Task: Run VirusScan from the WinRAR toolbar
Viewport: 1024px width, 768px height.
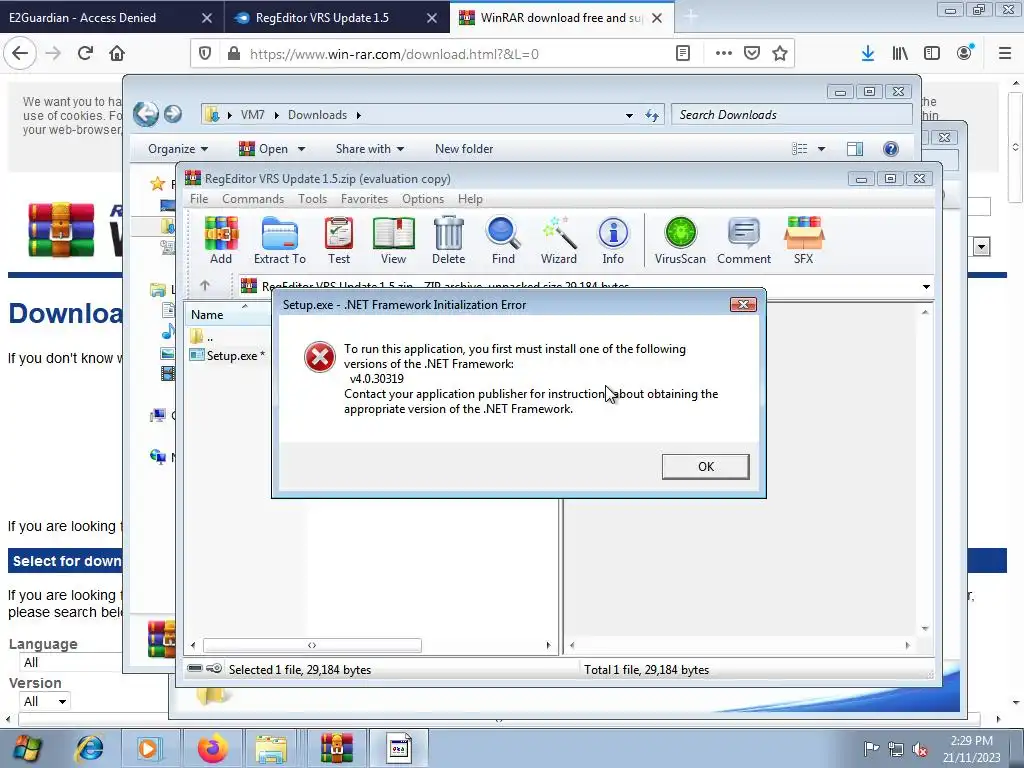Action: tap(680, 240)
